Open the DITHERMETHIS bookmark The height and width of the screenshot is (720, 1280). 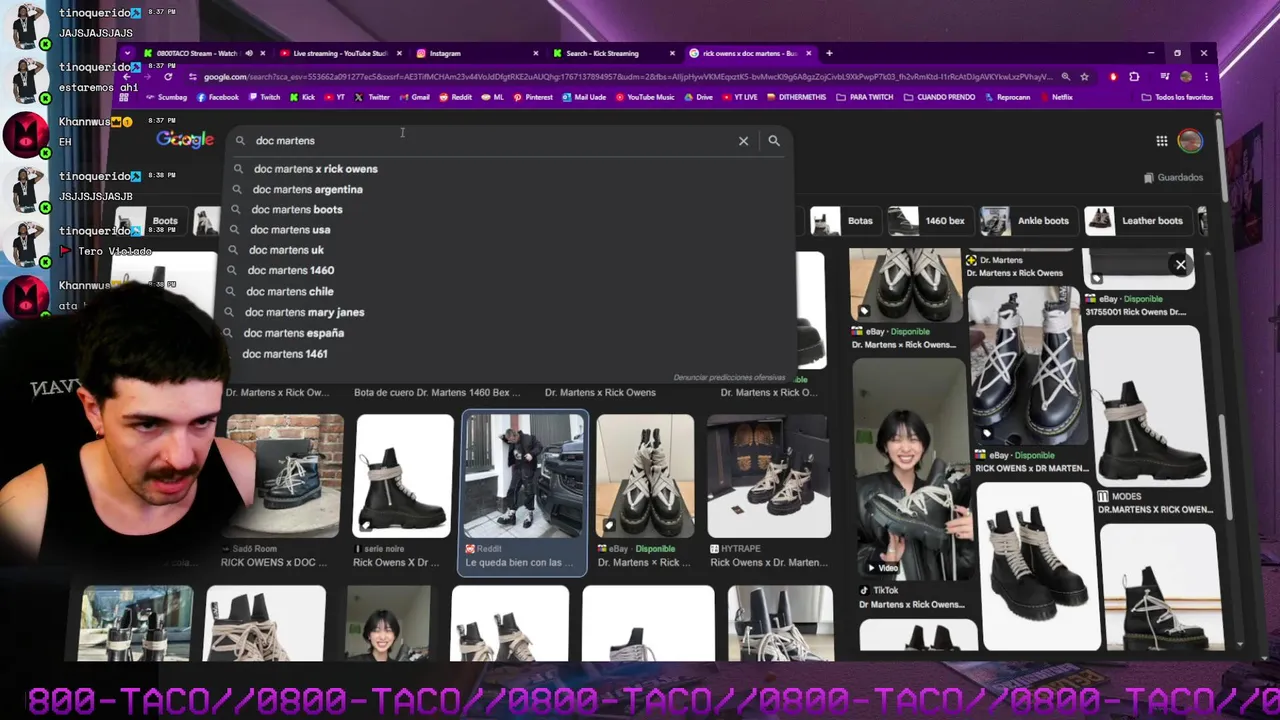(797, 97)
